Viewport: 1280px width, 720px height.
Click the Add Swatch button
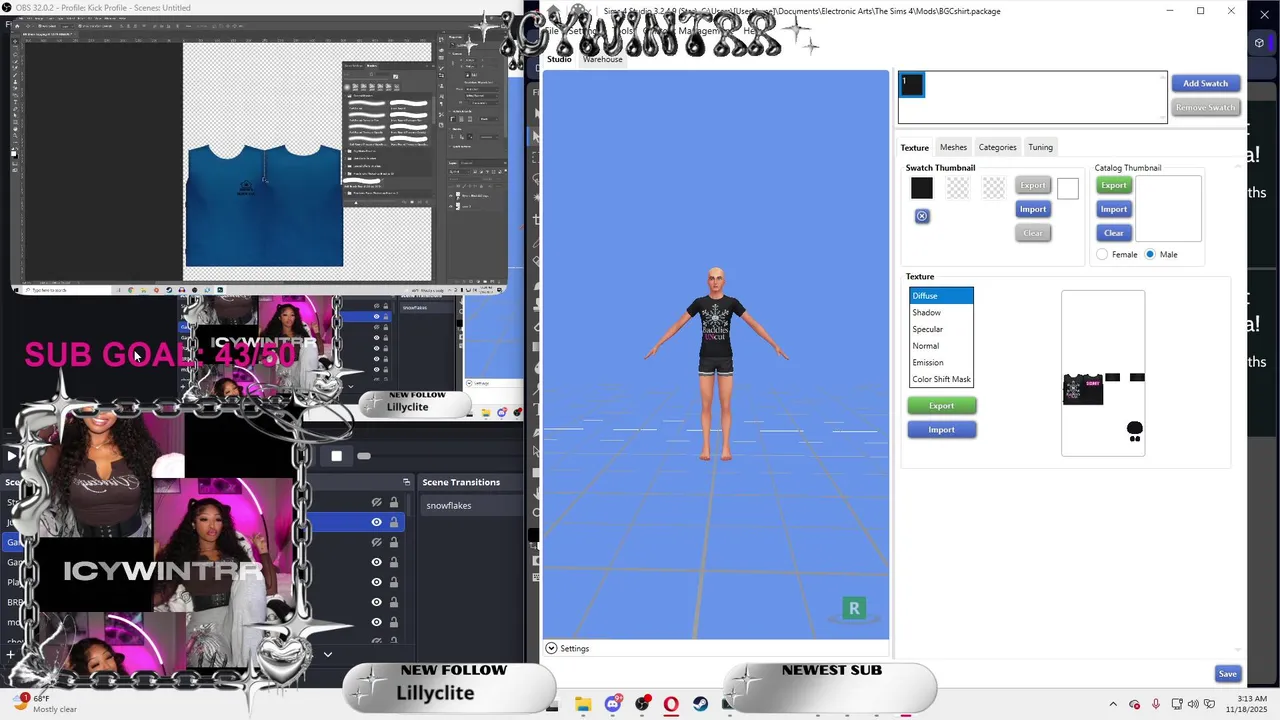[1206, 83]
